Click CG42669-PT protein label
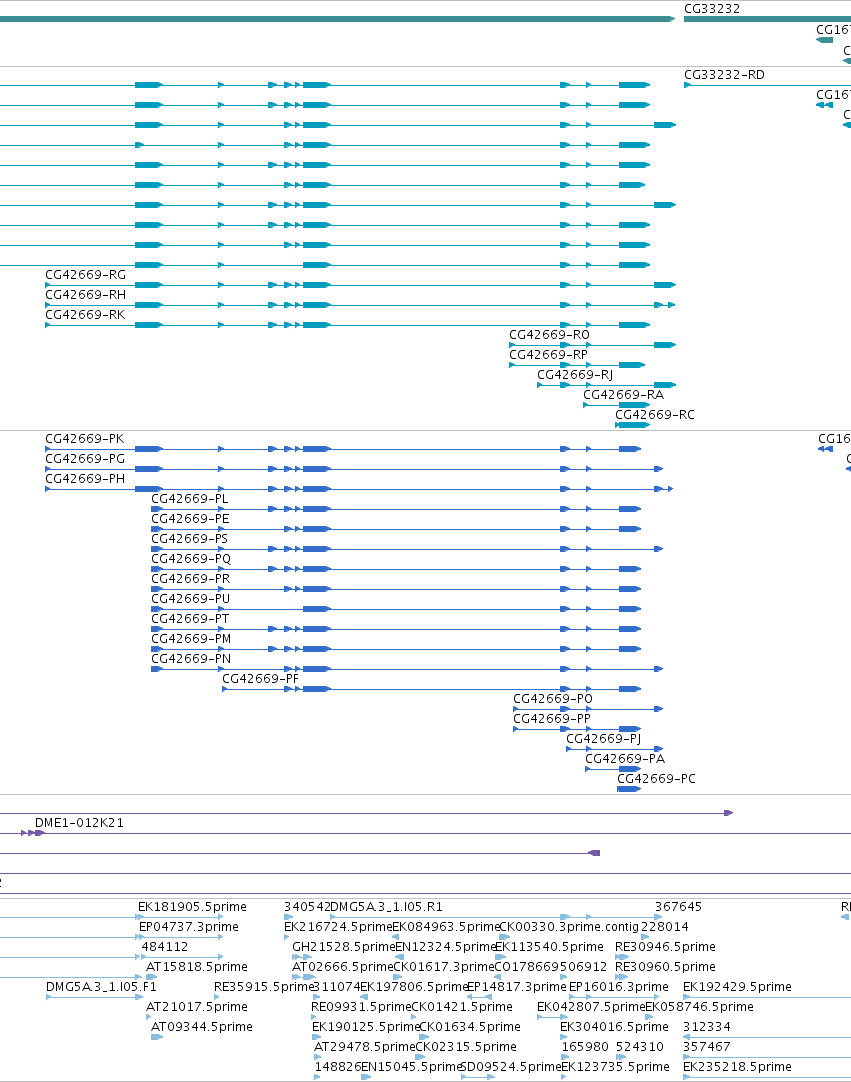Image resolution: width=851 pixels, height=1082 pixels. tap(190, 619)
